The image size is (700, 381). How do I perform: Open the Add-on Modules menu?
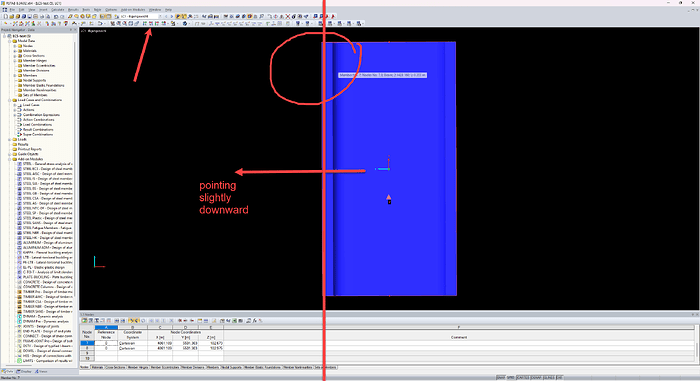pyautogui.click(x=133, y=9)
